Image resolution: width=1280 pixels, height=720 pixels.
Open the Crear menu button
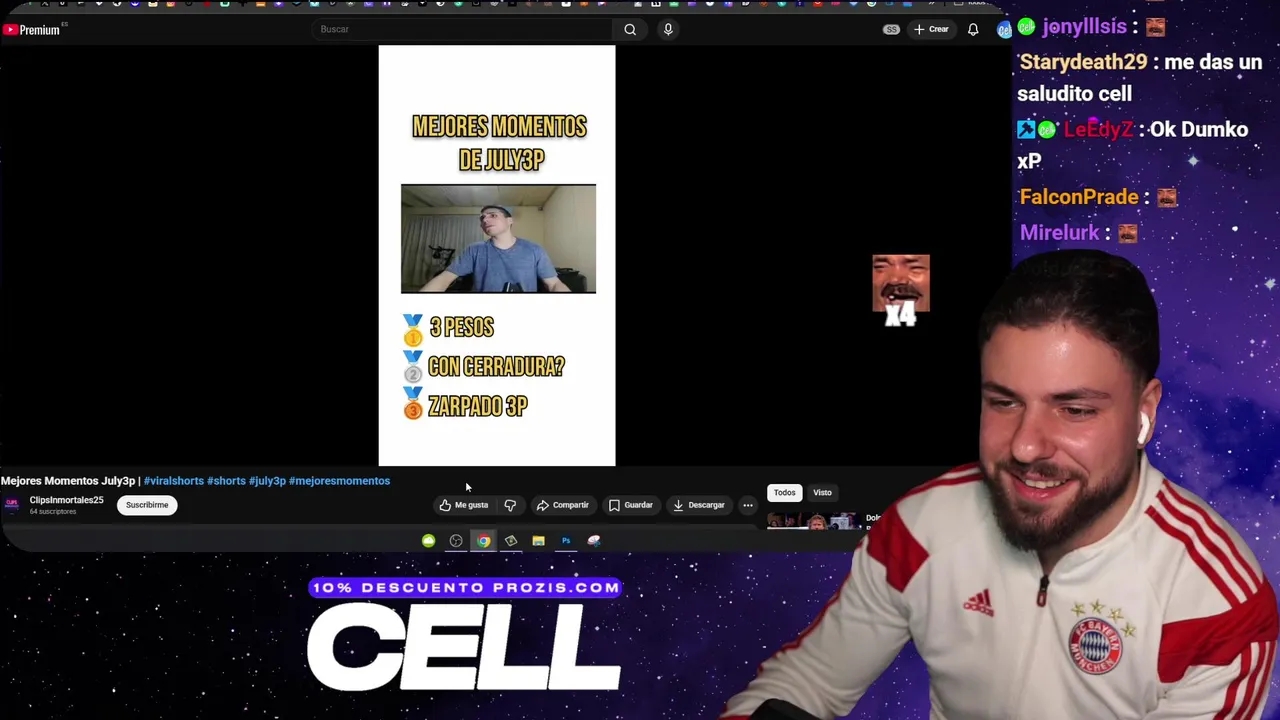[x=930, y=29]
